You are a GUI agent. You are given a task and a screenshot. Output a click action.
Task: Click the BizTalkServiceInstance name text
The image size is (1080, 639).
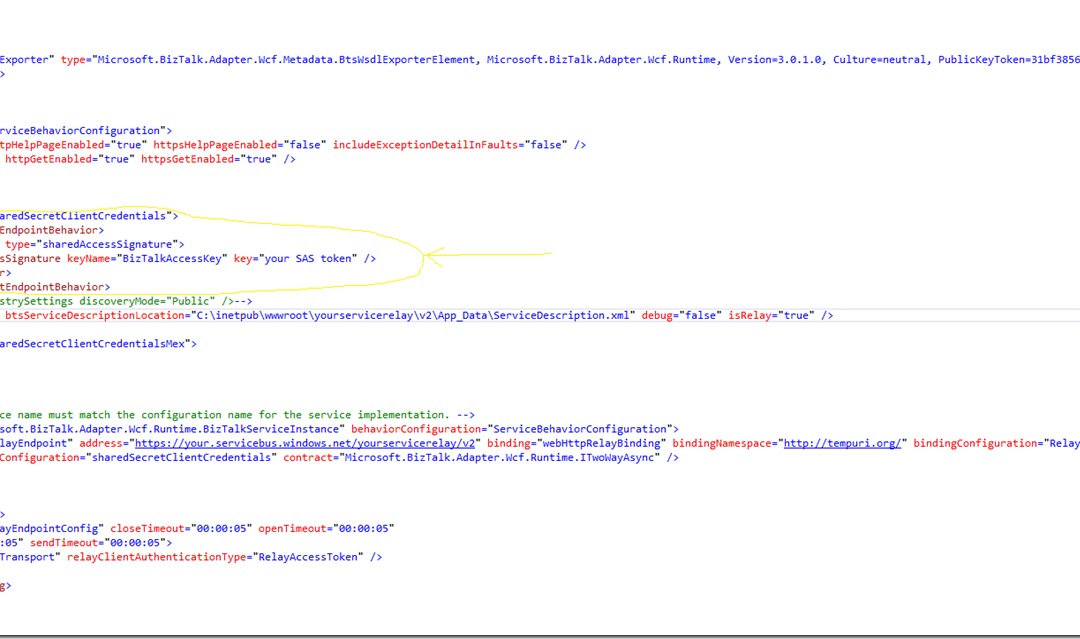pos(172,429)
